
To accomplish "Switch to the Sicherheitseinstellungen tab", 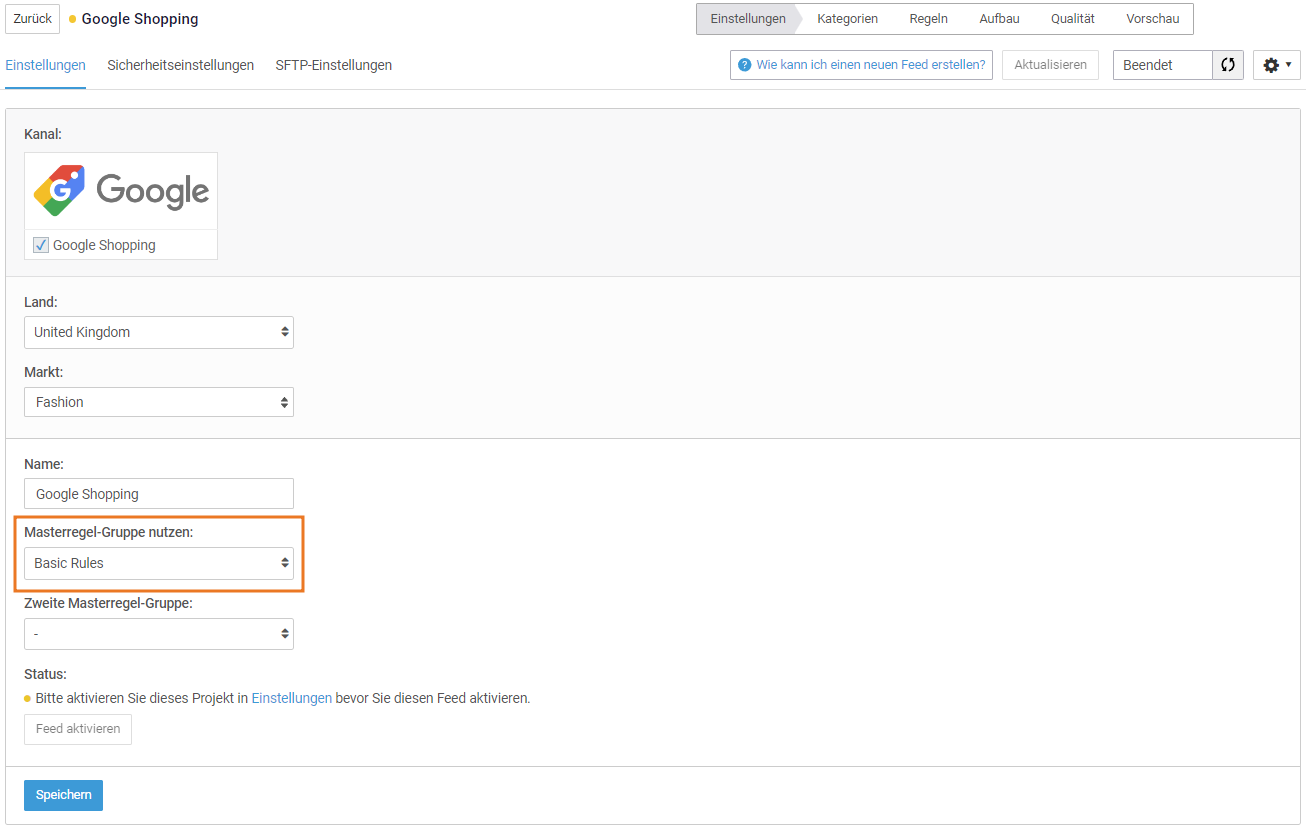I will [x=180, y=65].
